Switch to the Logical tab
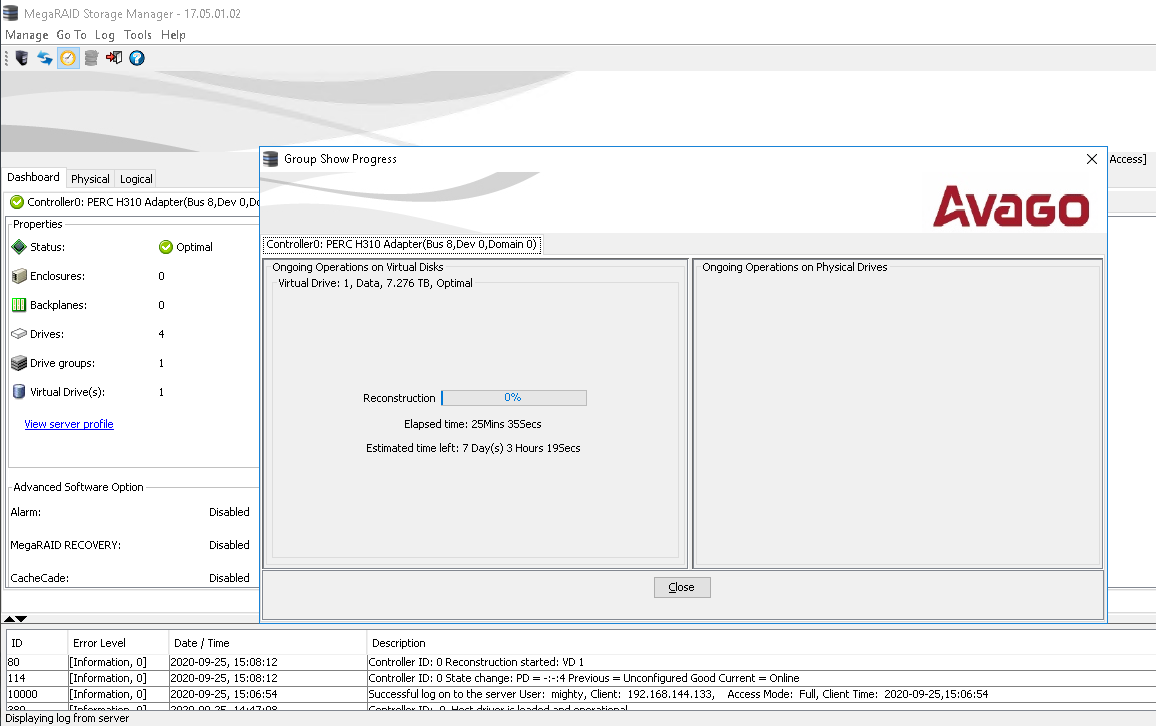The image size is (1156, 726). (x=136, y=179)
